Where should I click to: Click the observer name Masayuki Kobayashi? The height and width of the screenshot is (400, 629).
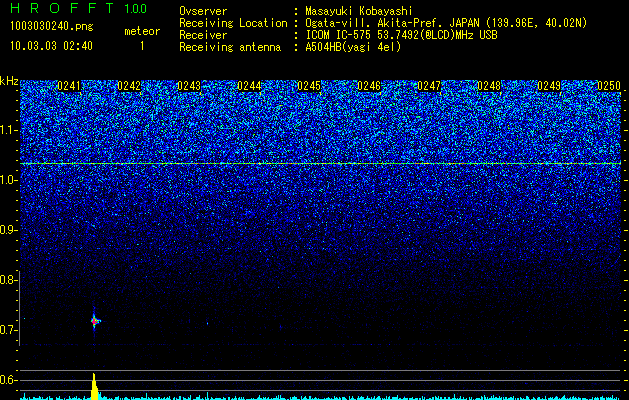[x=359, y=12]
